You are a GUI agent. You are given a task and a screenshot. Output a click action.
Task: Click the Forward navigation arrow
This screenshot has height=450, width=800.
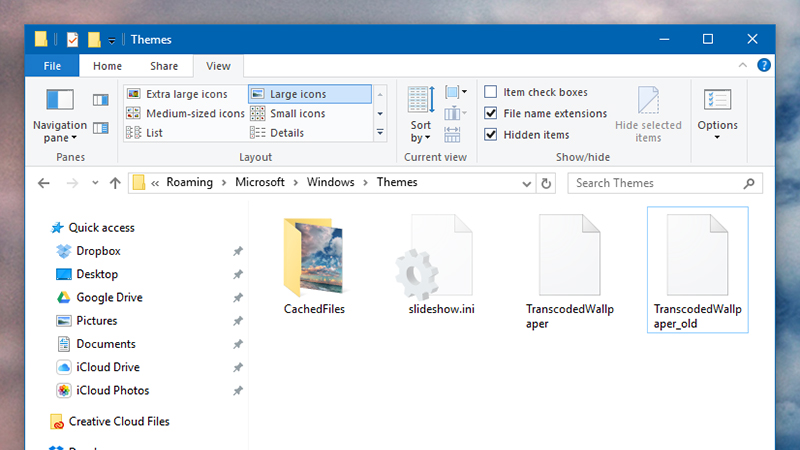72,183
